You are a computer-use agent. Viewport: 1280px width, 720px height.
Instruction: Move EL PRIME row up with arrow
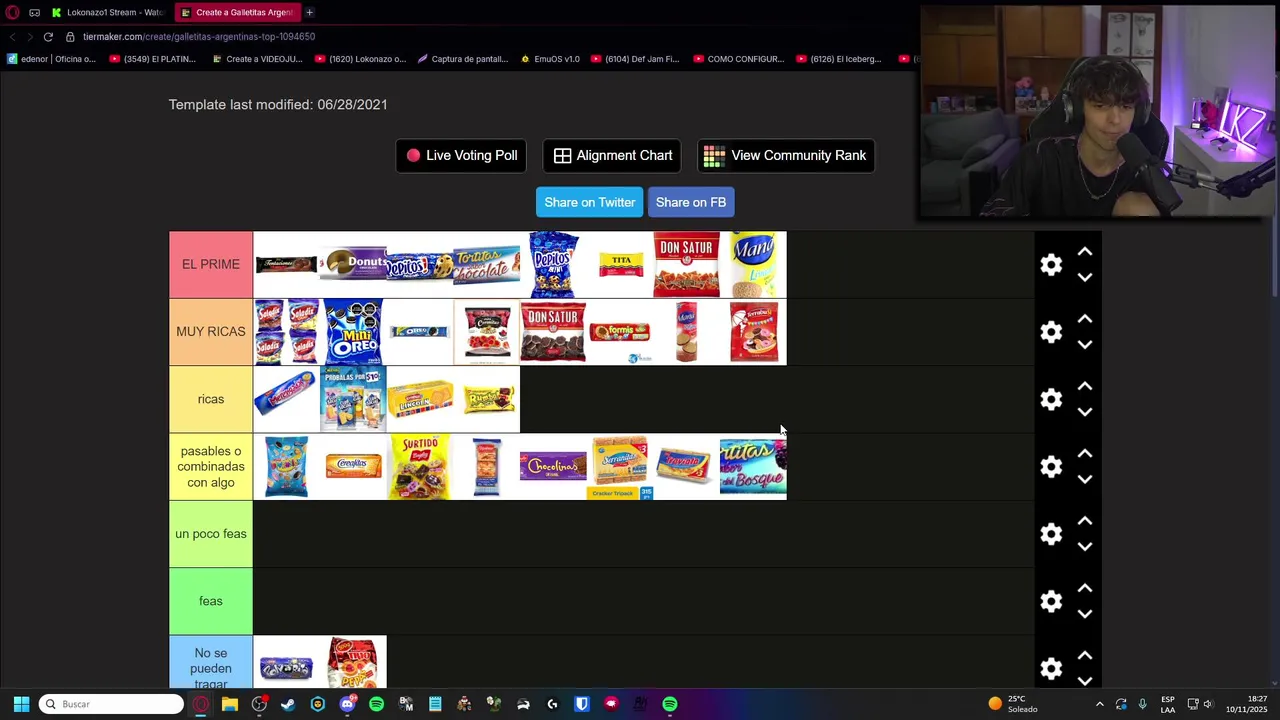click(1085, 251)
